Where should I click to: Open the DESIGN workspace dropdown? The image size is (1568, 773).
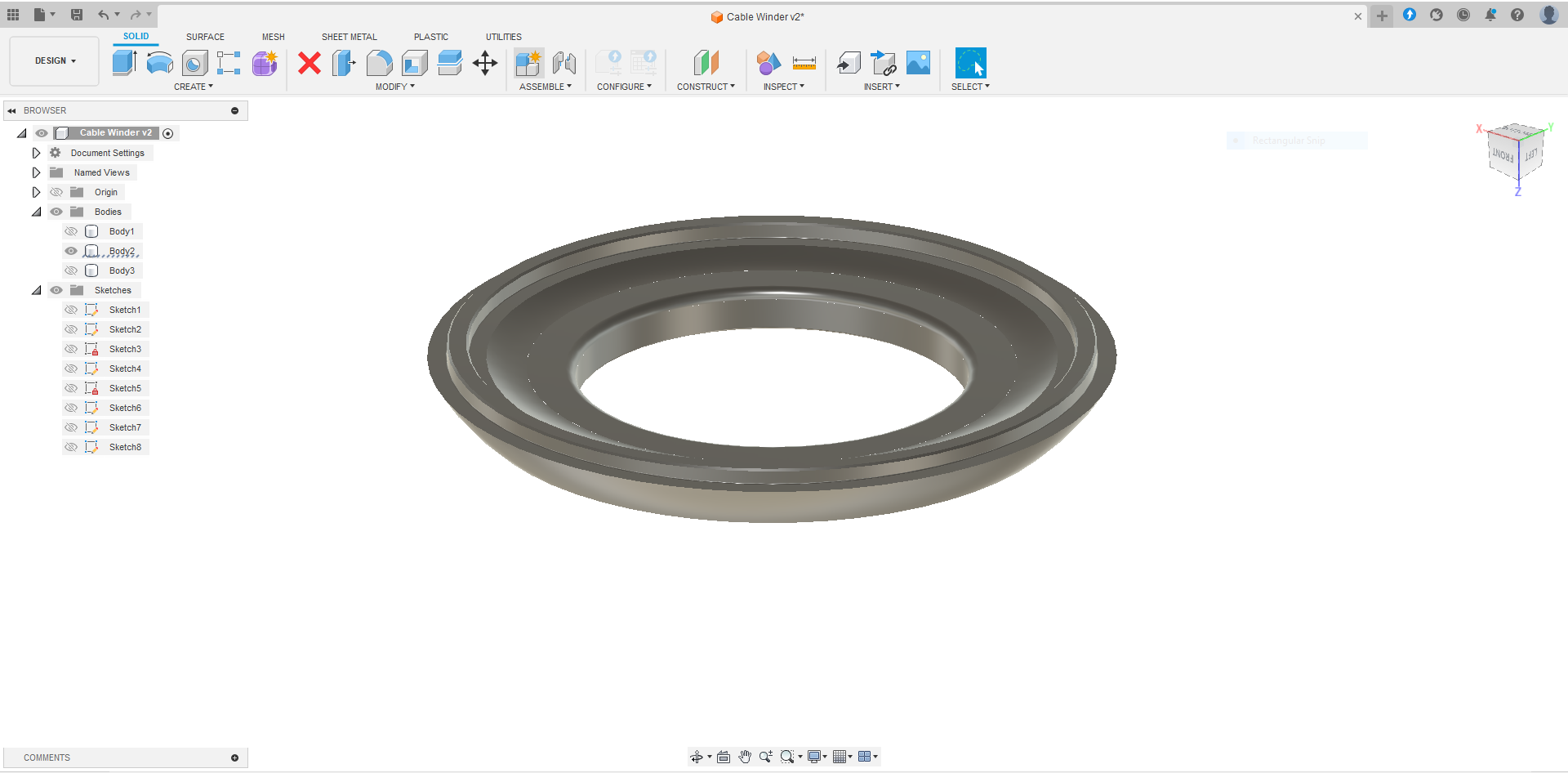click(55, 61)
